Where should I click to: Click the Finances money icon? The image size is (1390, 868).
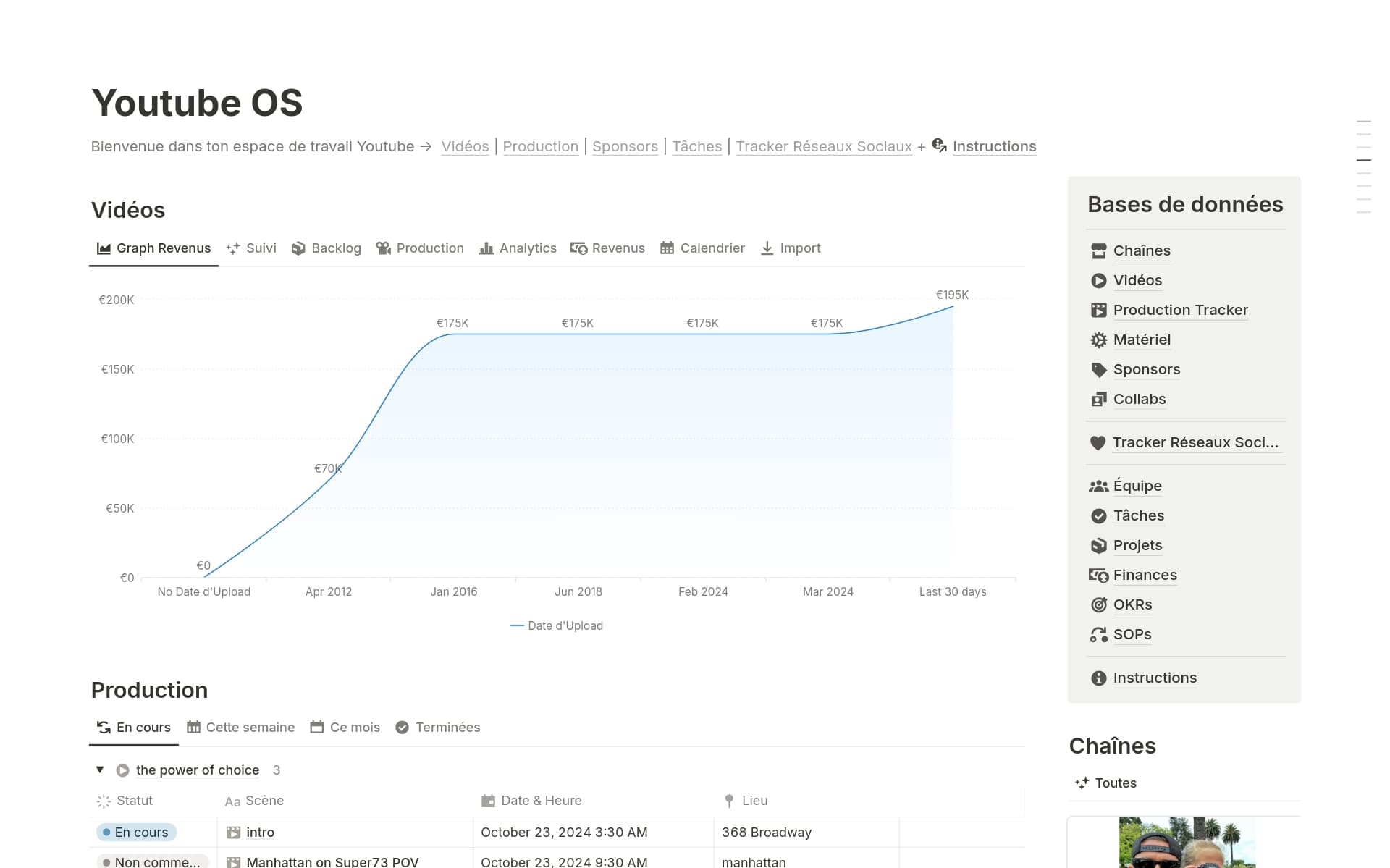click(x=1098, y=575)
